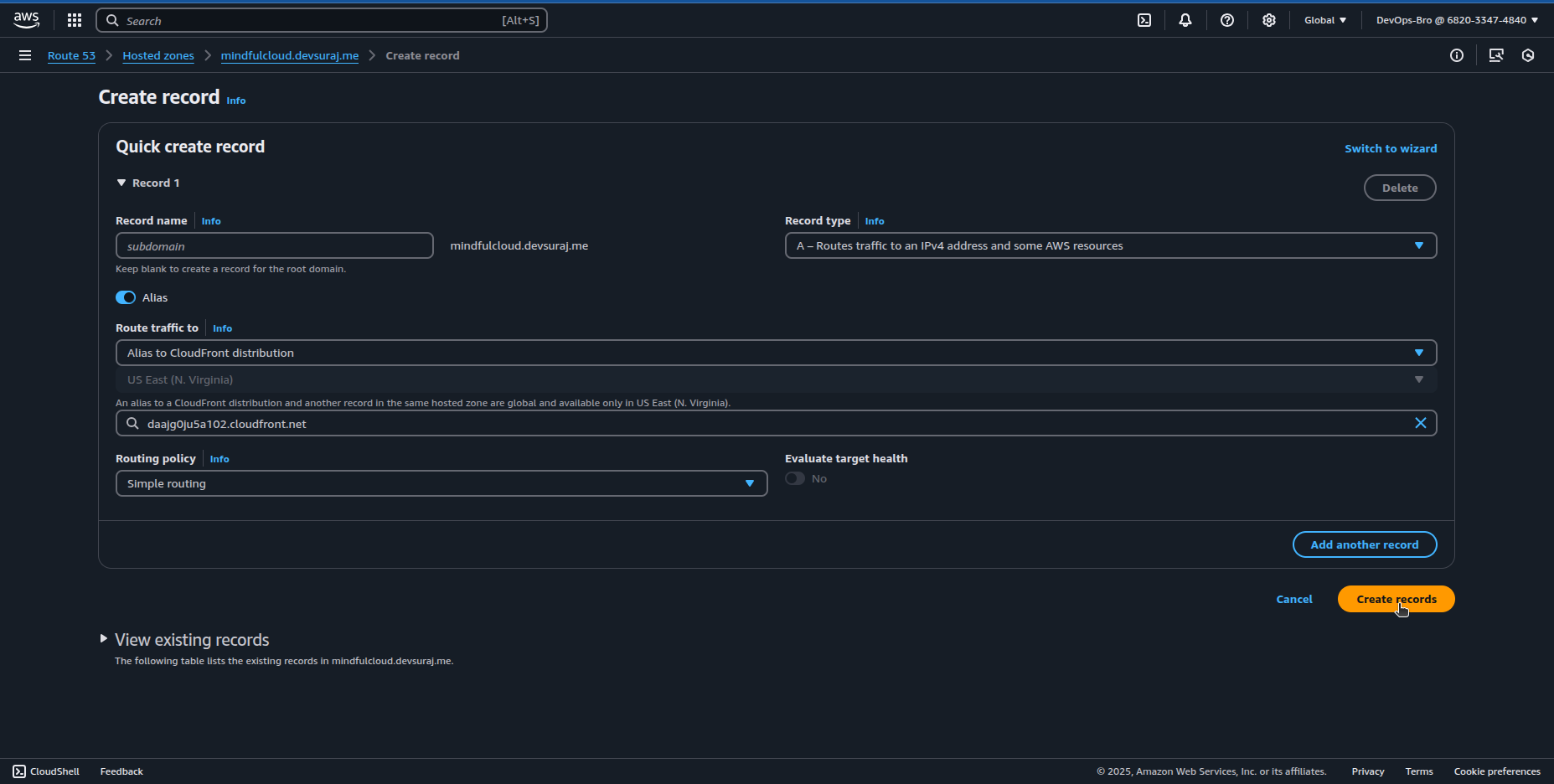
Task: Open the Routing policy dropdown
Action: 441,483
